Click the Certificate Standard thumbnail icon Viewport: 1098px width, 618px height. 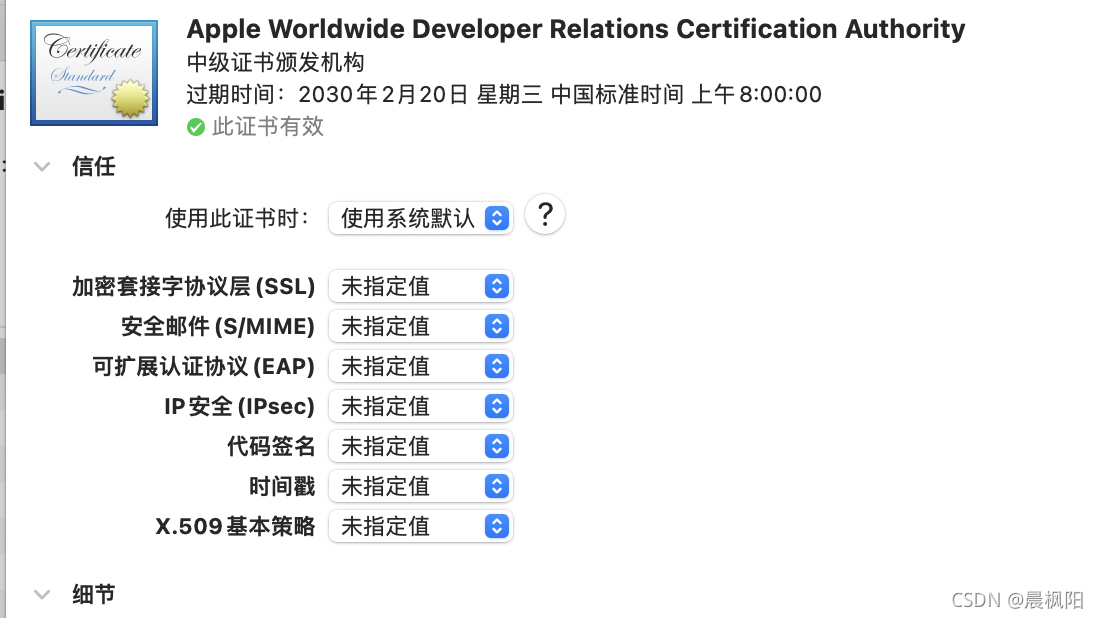coord(93,71)
